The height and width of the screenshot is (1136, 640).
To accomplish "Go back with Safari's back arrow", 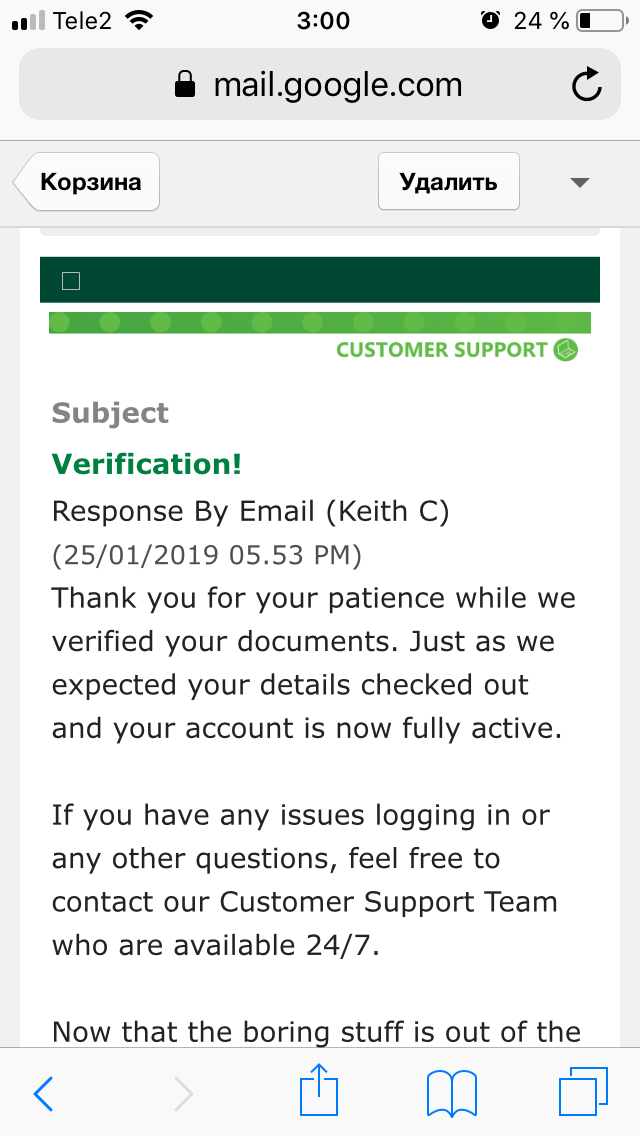I will pyautogui.click(x=43, y=1093).
